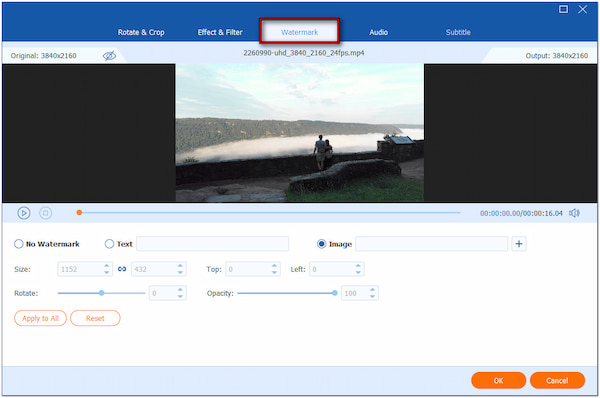Viewport: 600px width, 398px height.
Task: Decrease the Rotate angle value
Action: coord(180,296)
